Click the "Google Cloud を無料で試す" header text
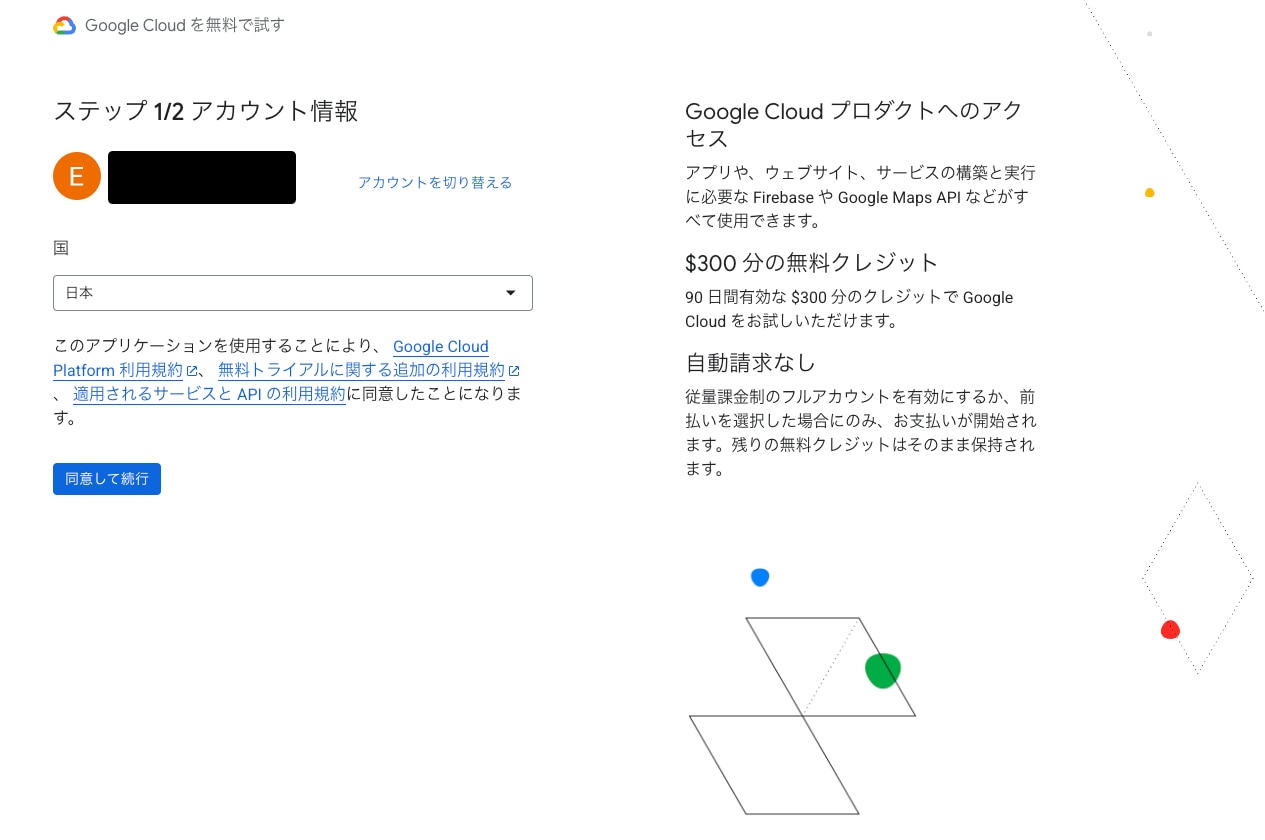The height and width of the screenshot is (840, 1265). pos(185,26)
